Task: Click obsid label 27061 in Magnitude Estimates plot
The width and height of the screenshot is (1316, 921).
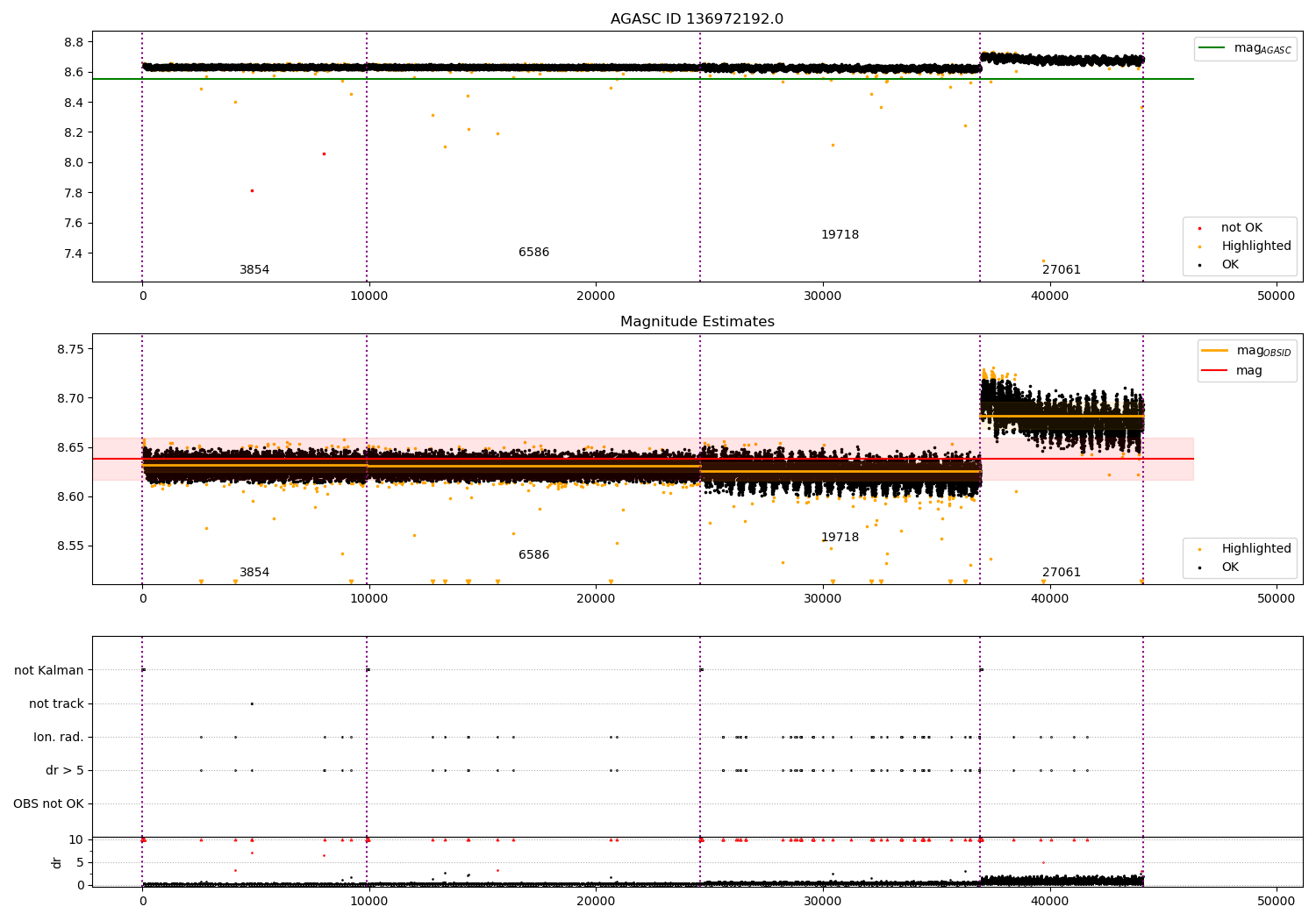Action: coord(1062,573)
